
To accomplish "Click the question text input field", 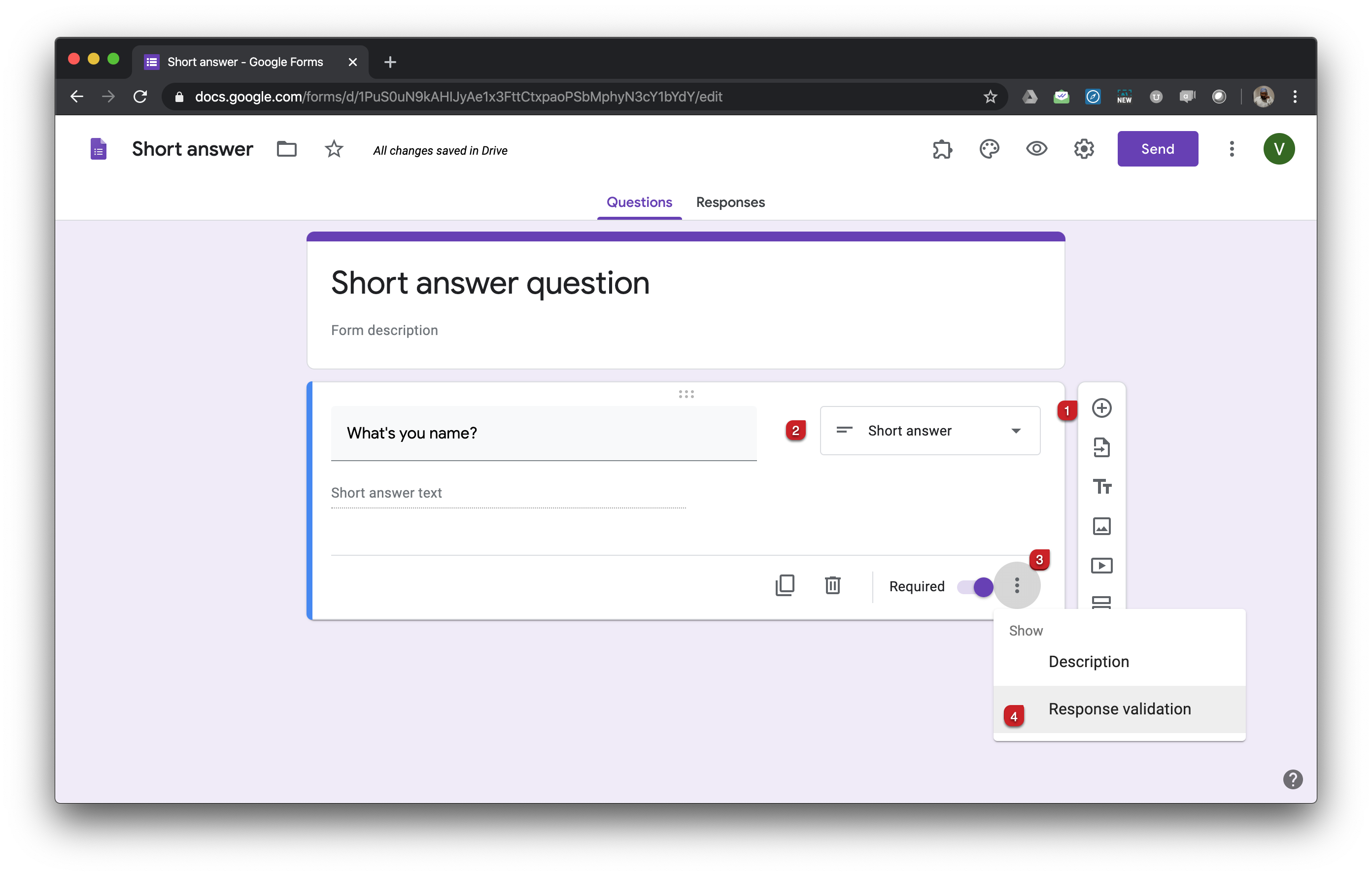I will click(x=543, y=433).
